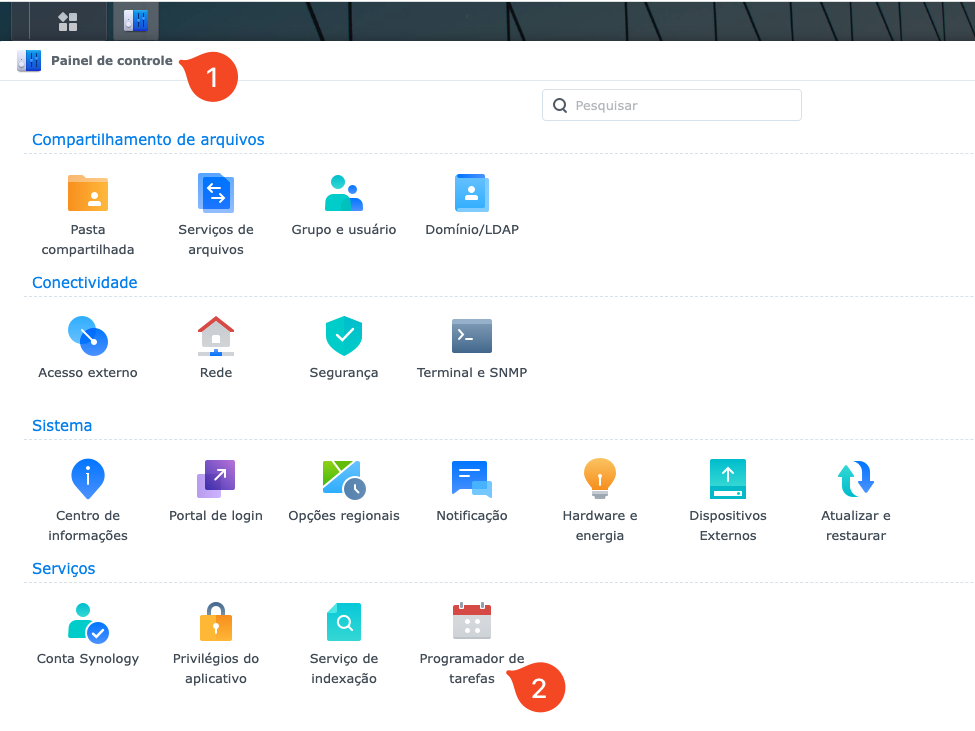Image resolution: width=975 pixels, height=731 pixels.
Task: Open Rede network settings
Action: click(216, 337)
